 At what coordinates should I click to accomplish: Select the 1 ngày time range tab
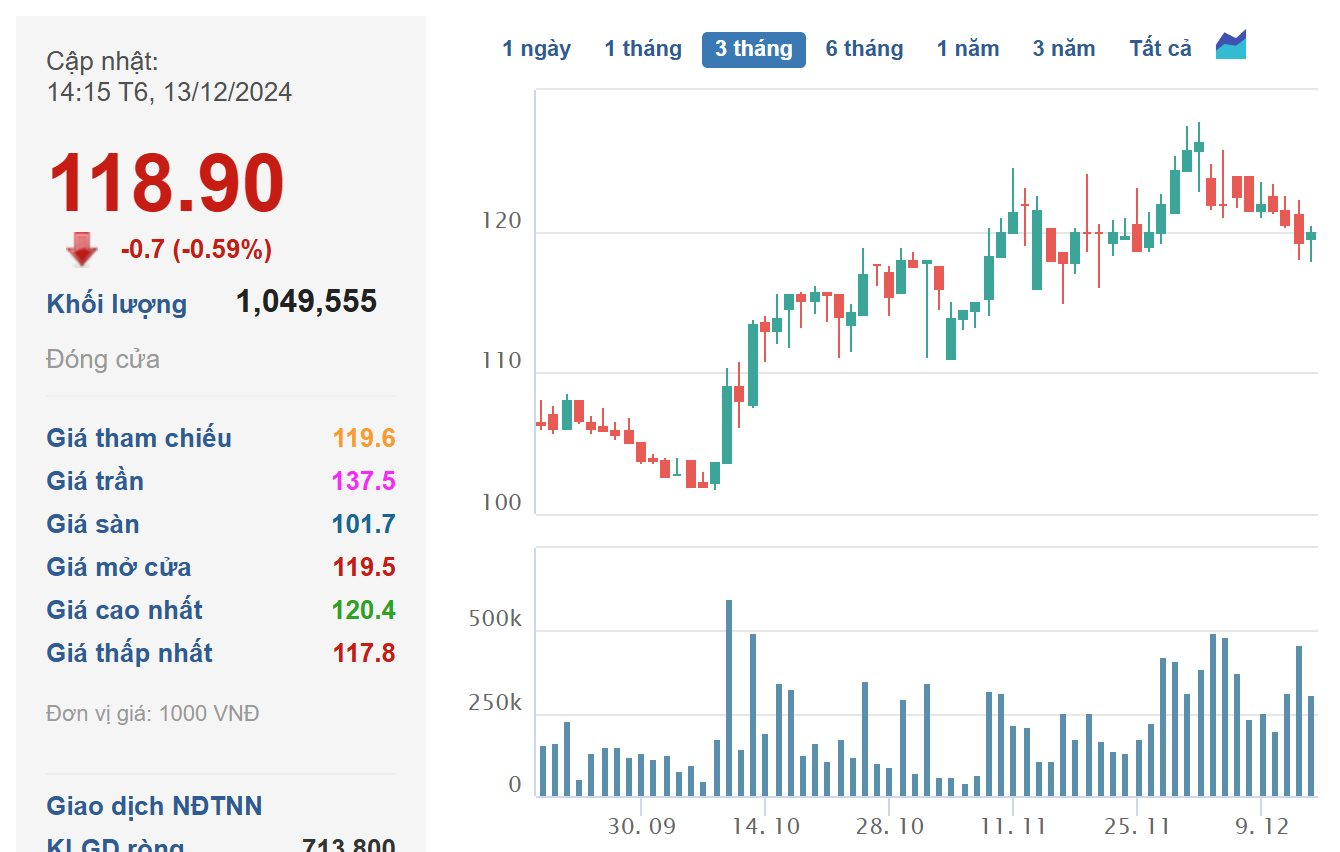click(536, 49)
